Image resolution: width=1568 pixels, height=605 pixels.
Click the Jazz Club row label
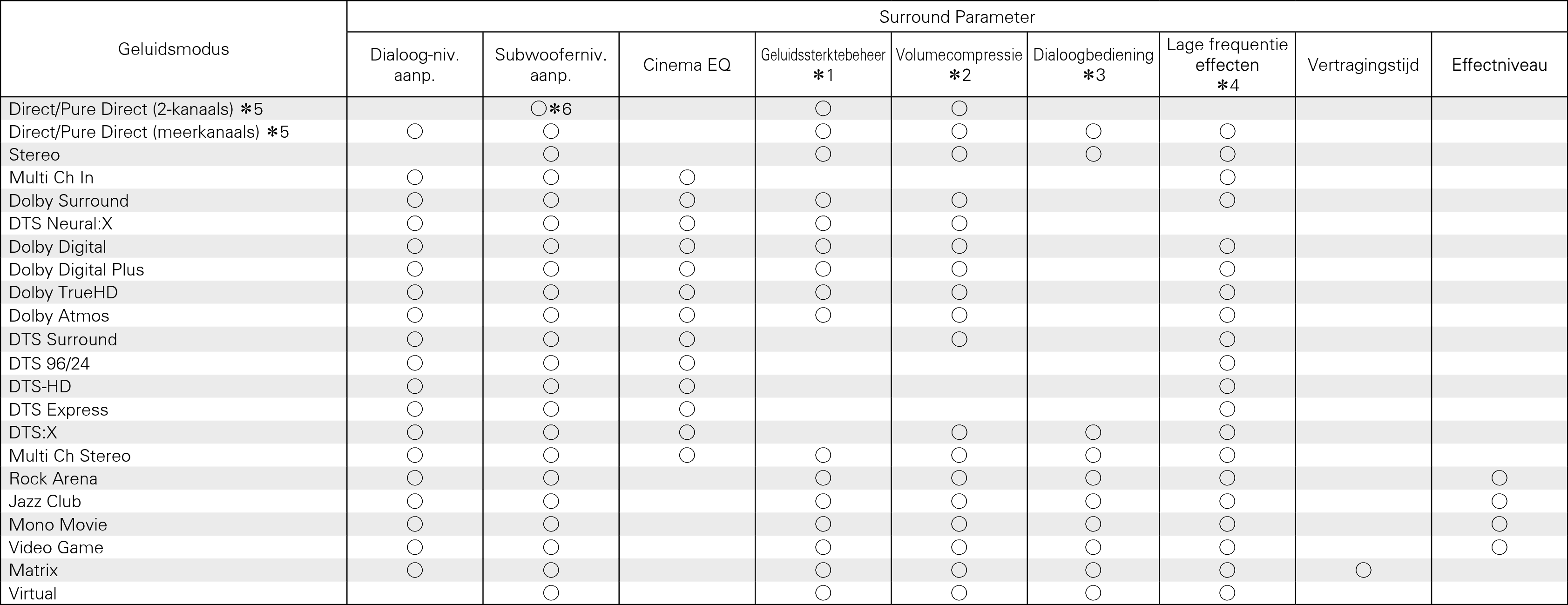pyautogui.click(x=45, y=502)
